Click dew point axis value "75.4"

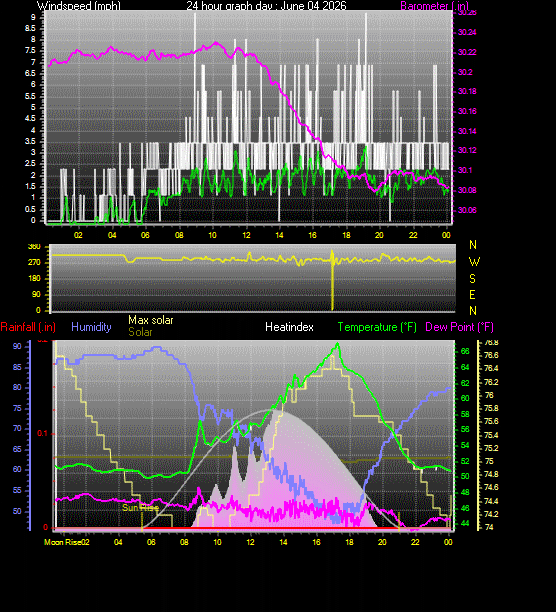(491, 435)
